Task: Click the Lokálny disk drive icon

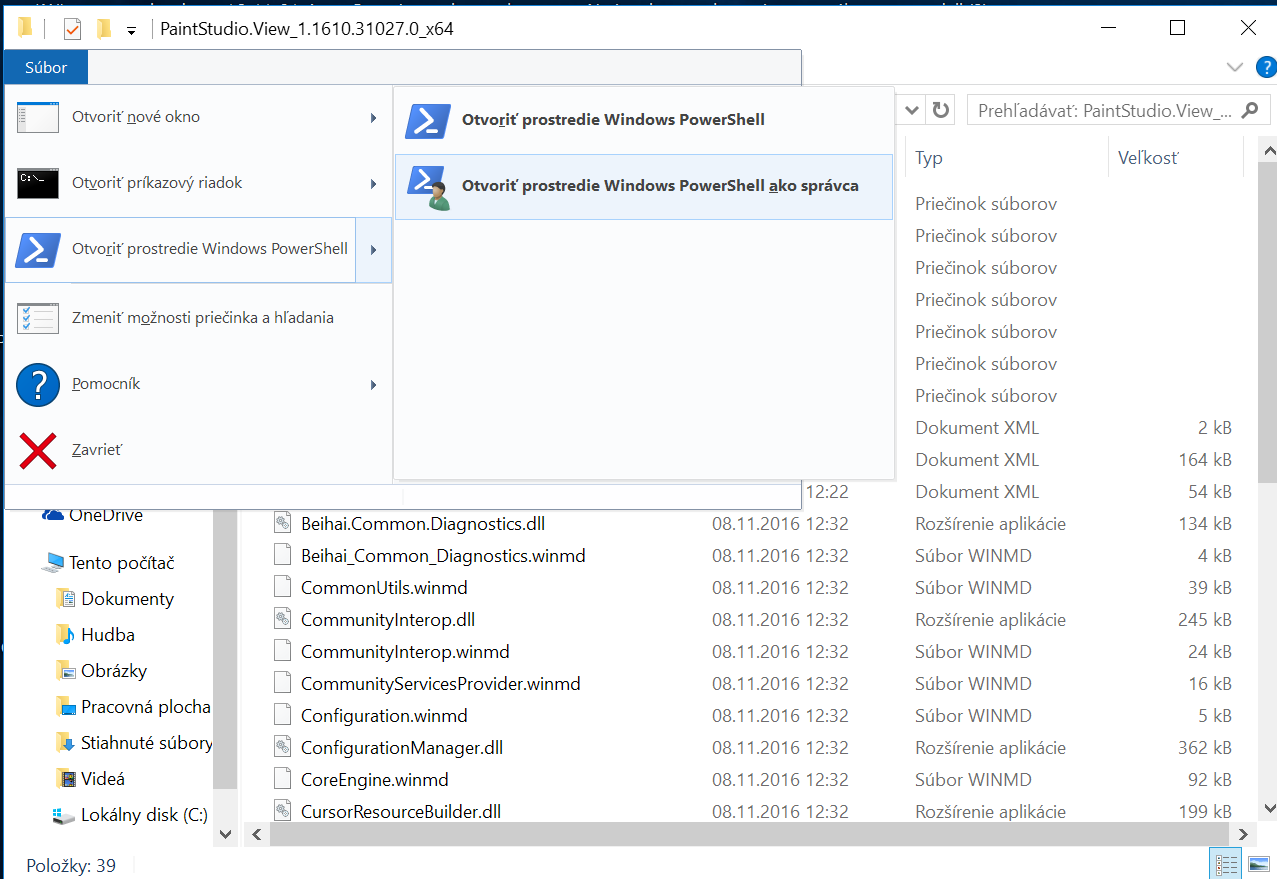Action: [x=63, y=816]
